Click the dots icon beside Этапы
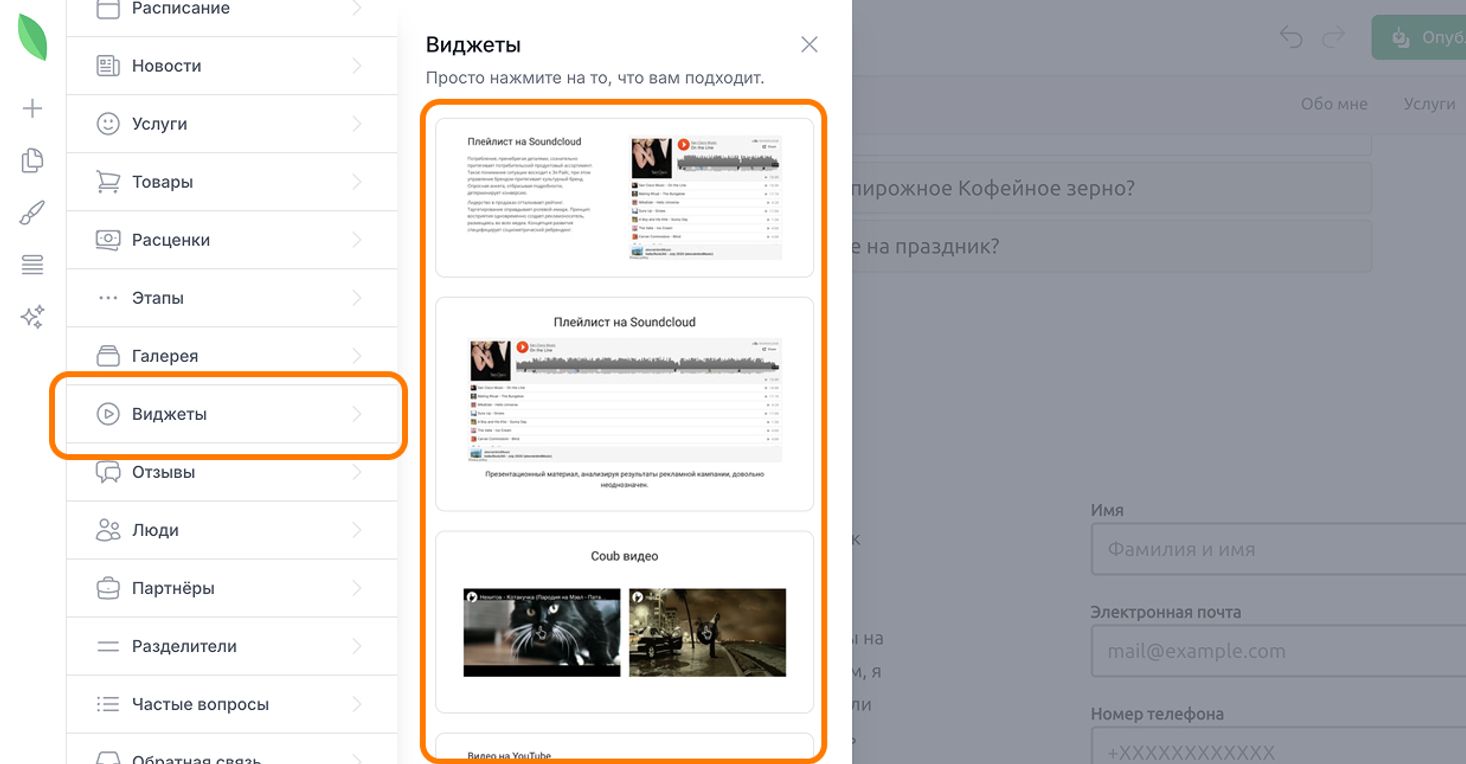The width and height of the screenshot is (1466, 764). coord(107,298)
